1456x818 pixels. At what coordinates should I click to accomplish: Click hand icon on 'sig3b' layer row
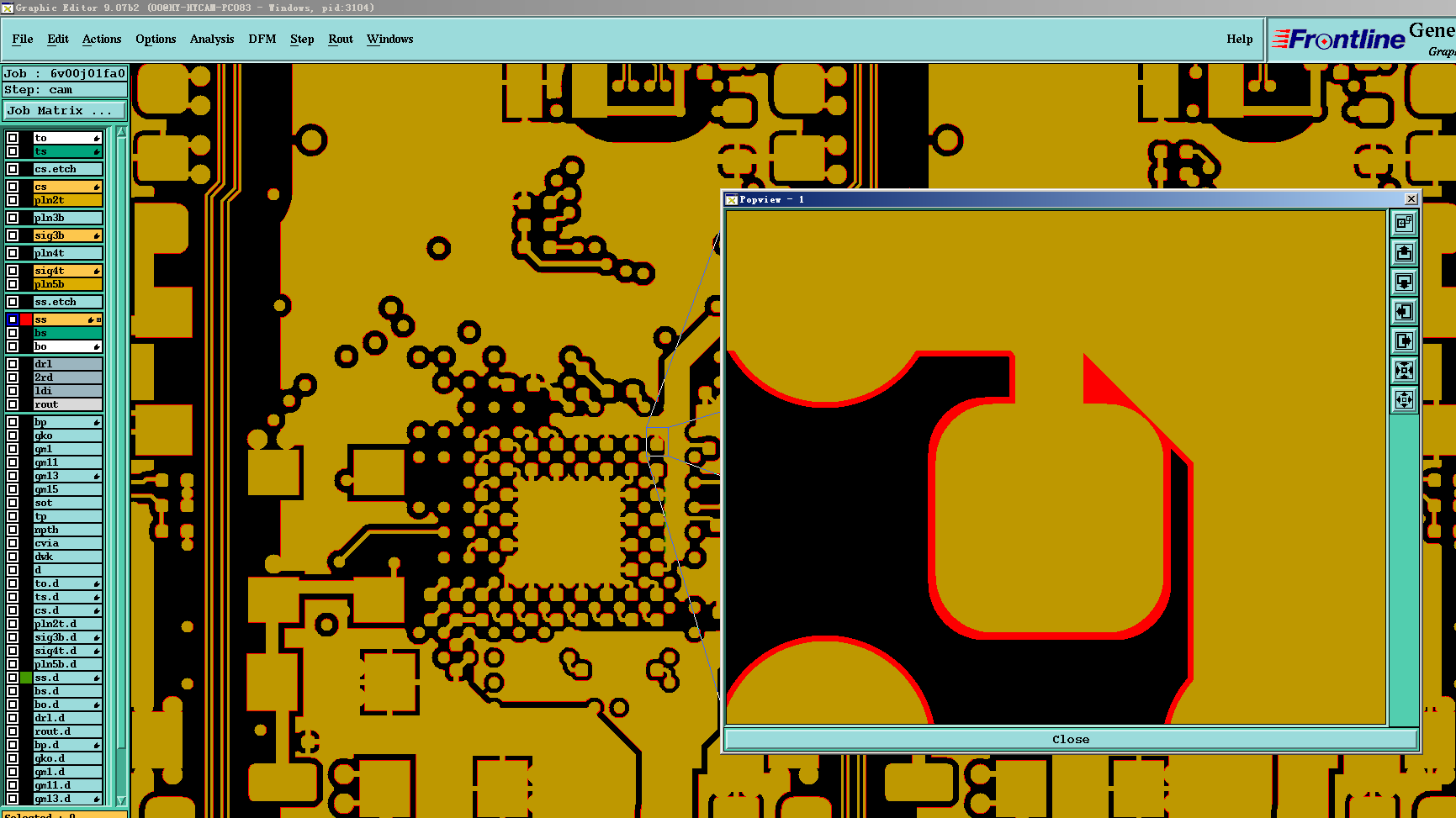(97, 235)
